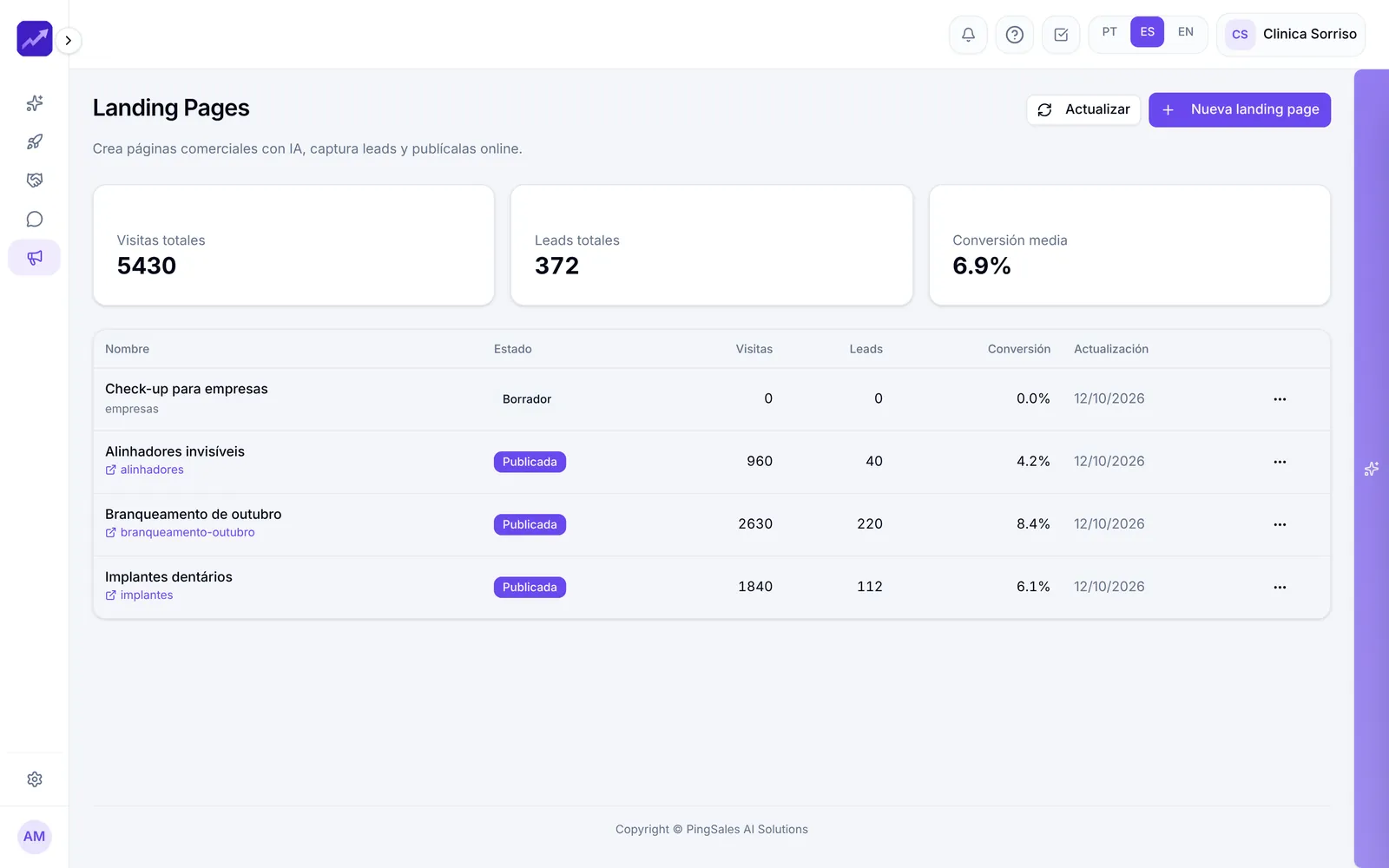
Task: Open the branqueamento-outubro page link
Action: 181,532
